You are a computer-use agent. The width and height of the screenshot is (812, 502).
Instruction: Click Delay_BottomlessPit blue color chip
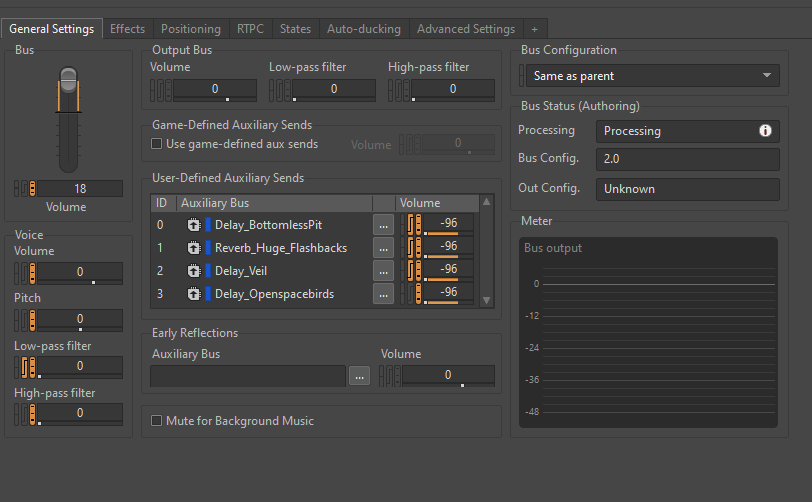(208, 225)
